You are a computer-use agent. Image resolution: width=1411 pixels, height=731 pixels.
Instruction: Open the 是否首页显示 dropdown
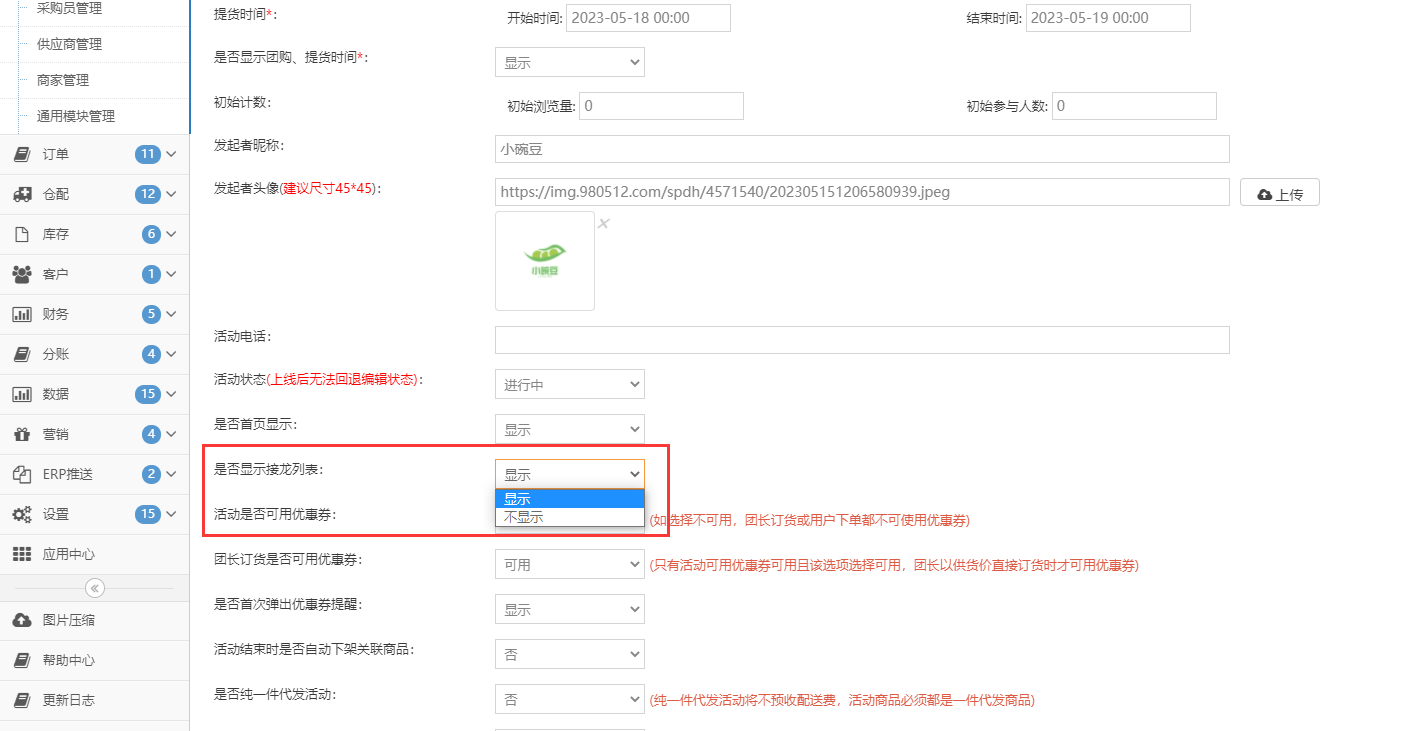pyautogui.click(x=570, y=429)
